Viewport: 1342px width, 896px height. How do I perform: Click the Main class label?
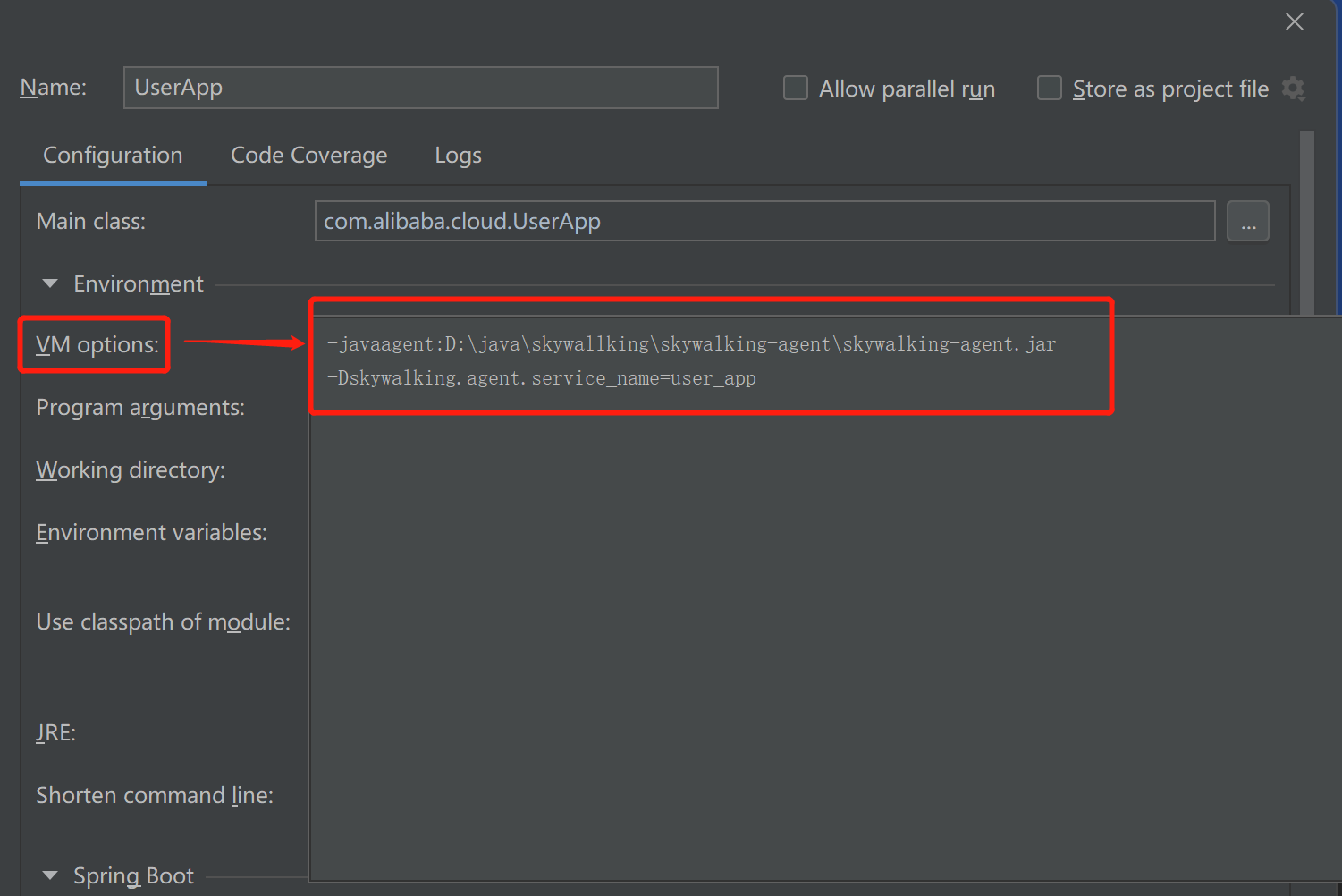tap(91, 222)
